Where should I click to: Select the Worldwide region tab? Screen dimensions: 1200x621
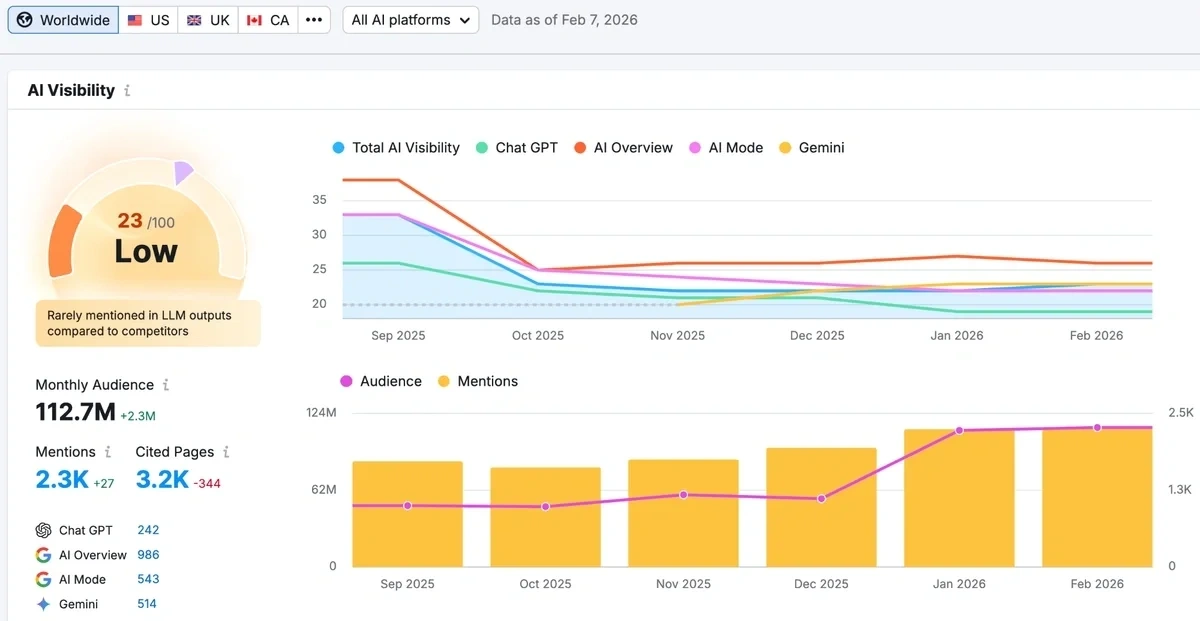(63, 20)
